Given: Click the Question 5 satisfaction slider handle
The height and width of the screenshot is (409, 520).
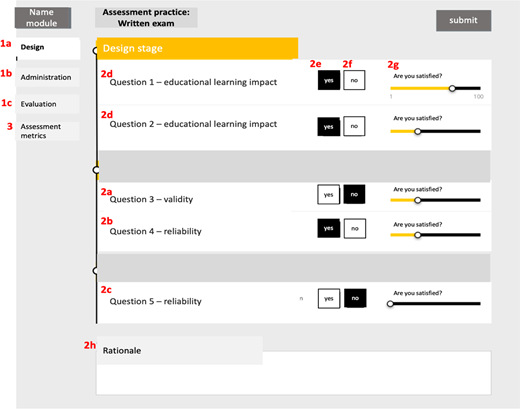Looking at the screenshot, I should coord(390,304).
